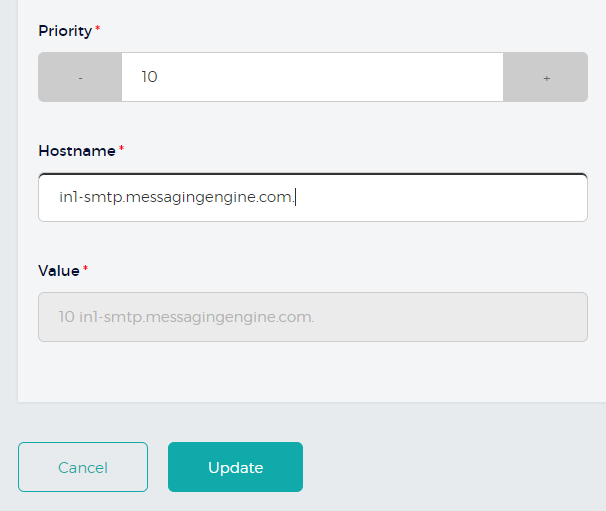Click the hostname portion inside the Value field
The image size is (606, 511).
coord(197,317)
